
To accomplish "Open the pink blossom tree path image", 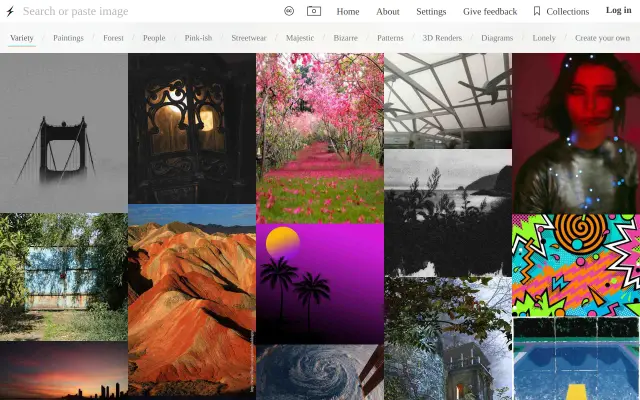I will (320, 138).
